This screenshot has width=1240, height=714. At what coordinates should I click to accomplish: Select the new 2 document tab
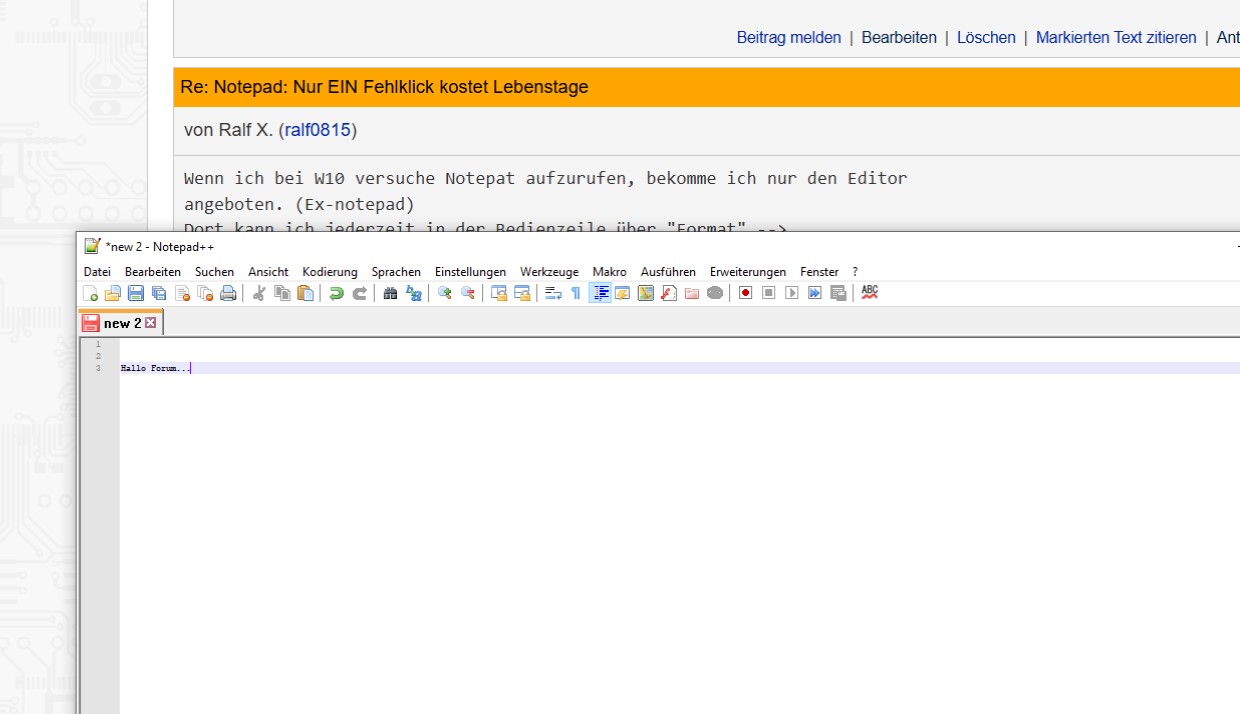coord(121,323)
